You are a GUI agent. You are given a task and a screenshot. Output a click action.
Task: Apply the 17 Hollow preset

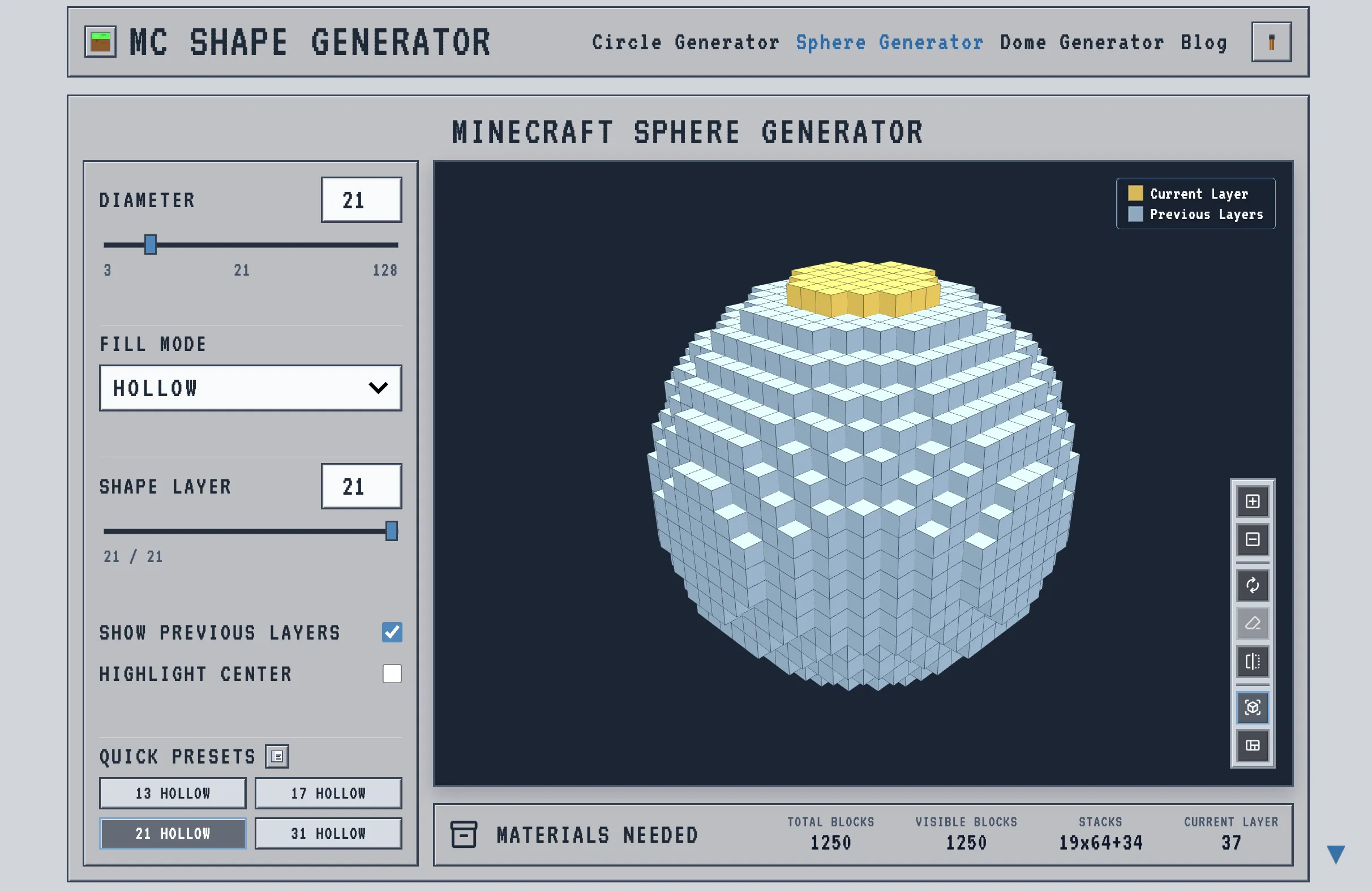point(328,793)
